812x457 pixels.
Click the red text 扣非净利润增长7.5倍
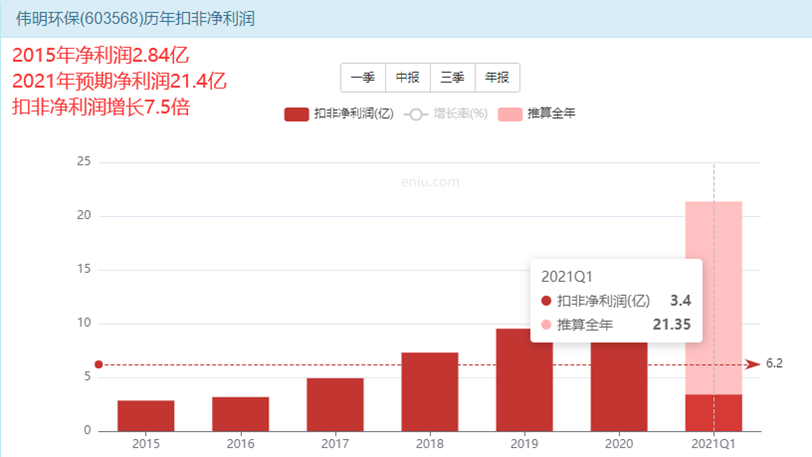101,107
